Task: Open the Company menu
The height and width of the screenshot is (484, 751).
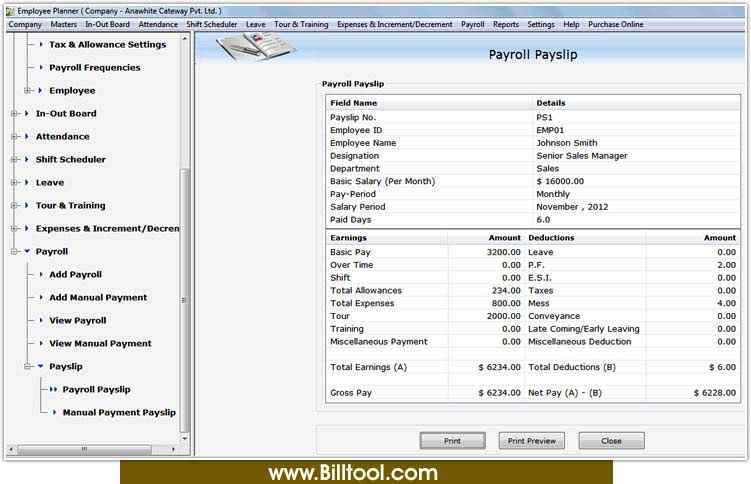Action: click(25, 24)
